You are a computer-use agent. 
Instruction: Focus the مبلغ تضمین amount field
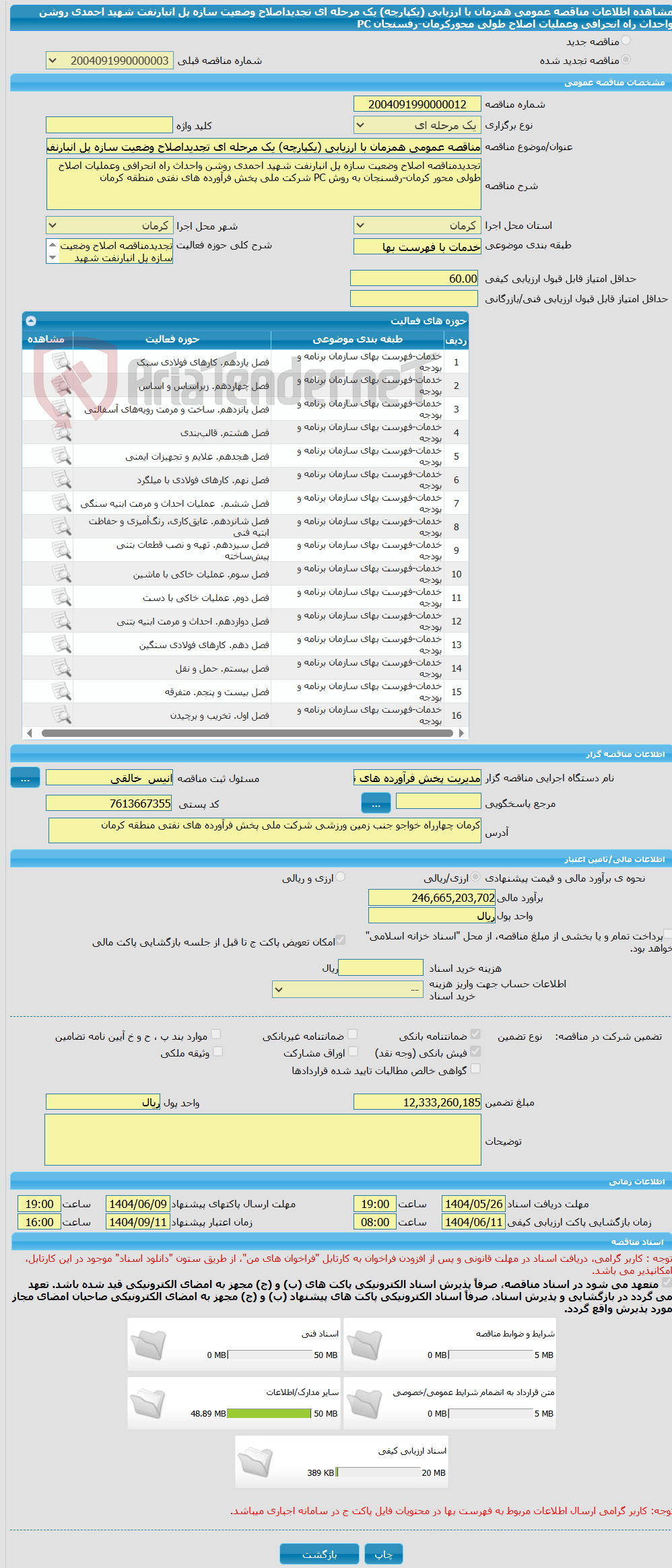[417, 1102]
